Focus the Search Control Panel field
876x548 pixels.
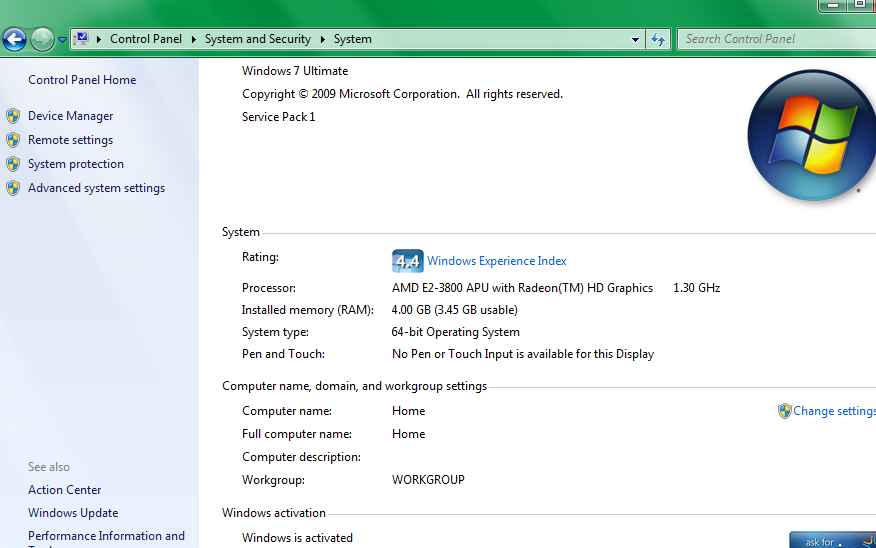[777, 39]
